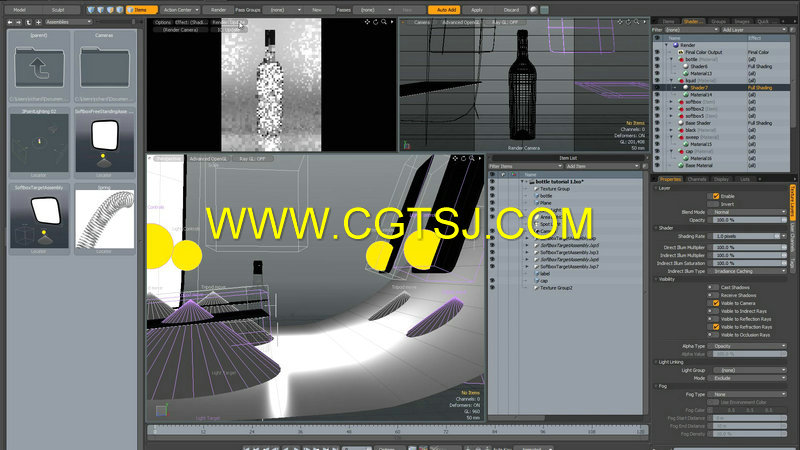Hide the Texture Group item via eye icon
This screenshot has width=800, height=450.
492,189
